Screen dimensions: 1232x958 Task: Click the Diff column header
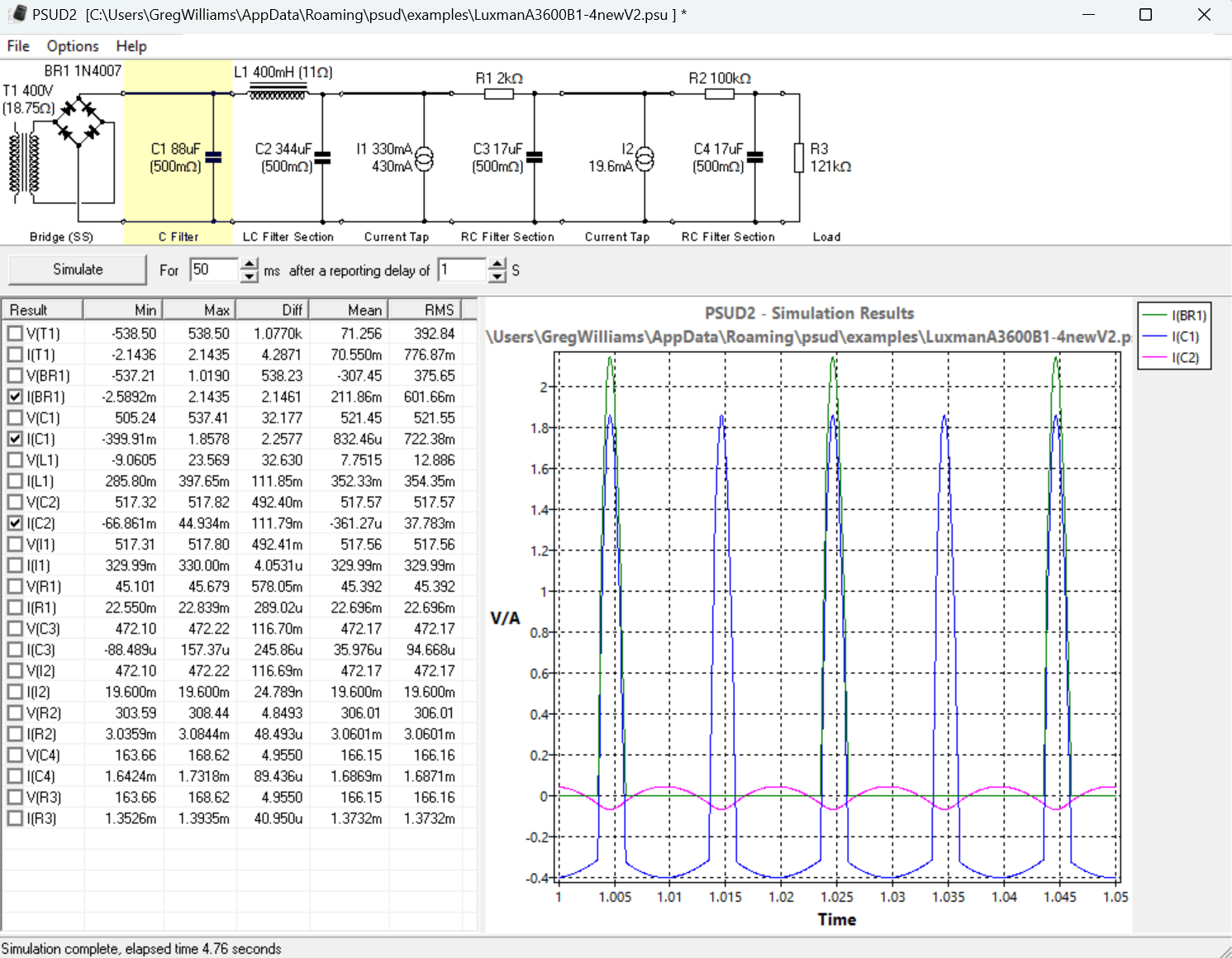pyautogui.click(x=273, y=310)
